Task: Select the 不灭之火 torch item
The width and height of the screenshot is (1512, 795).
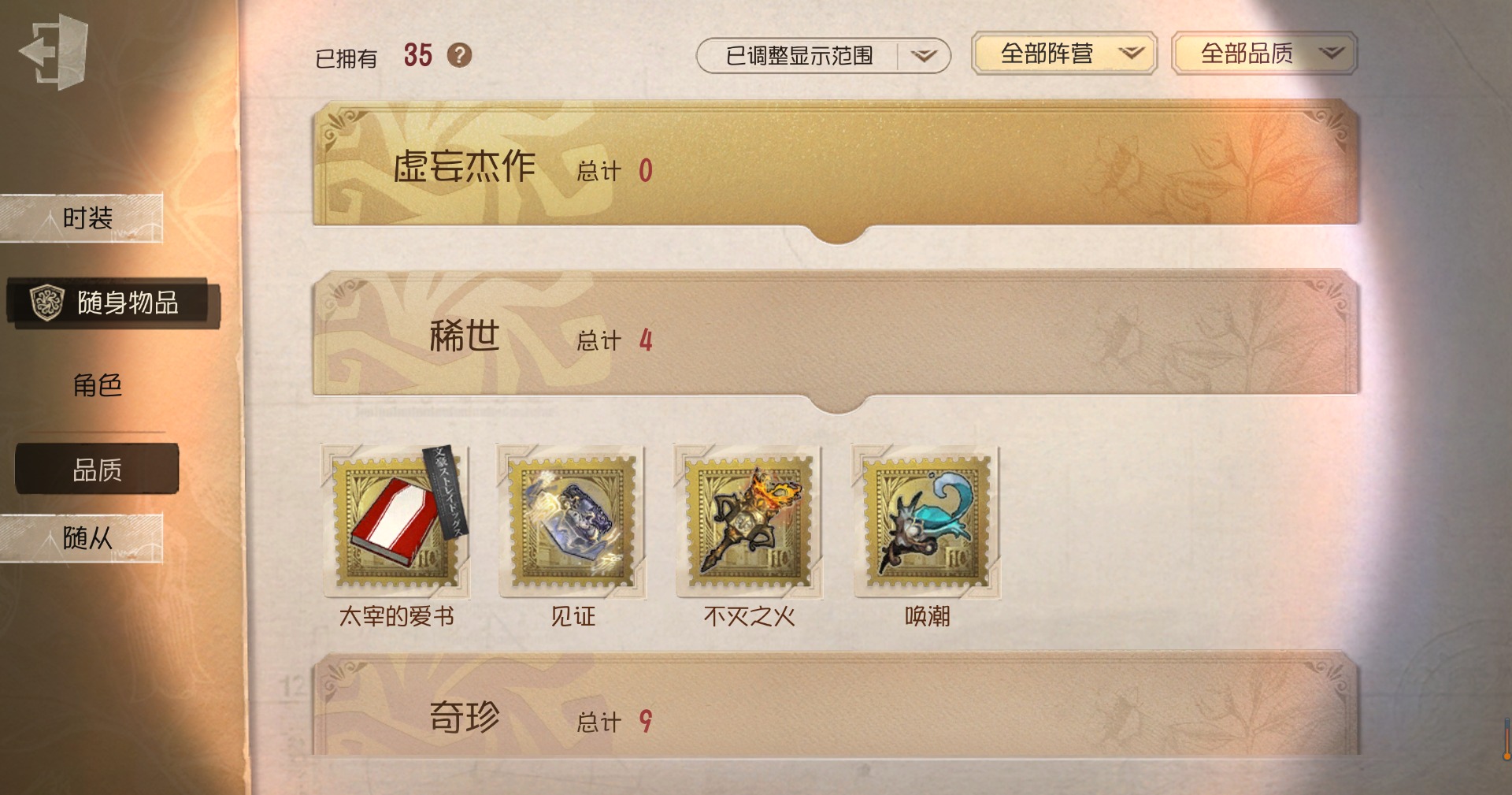Action: pyautogui.click(x=749, y=522)
